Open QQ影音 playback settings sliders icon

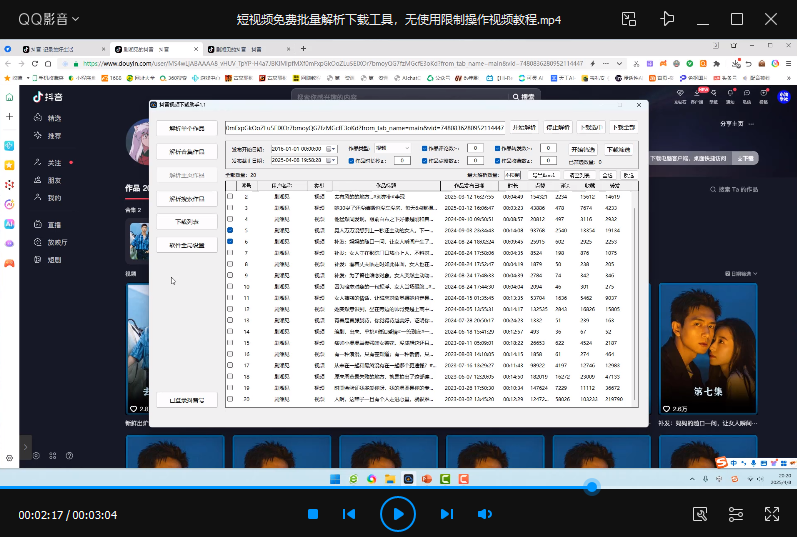(735, 514)
